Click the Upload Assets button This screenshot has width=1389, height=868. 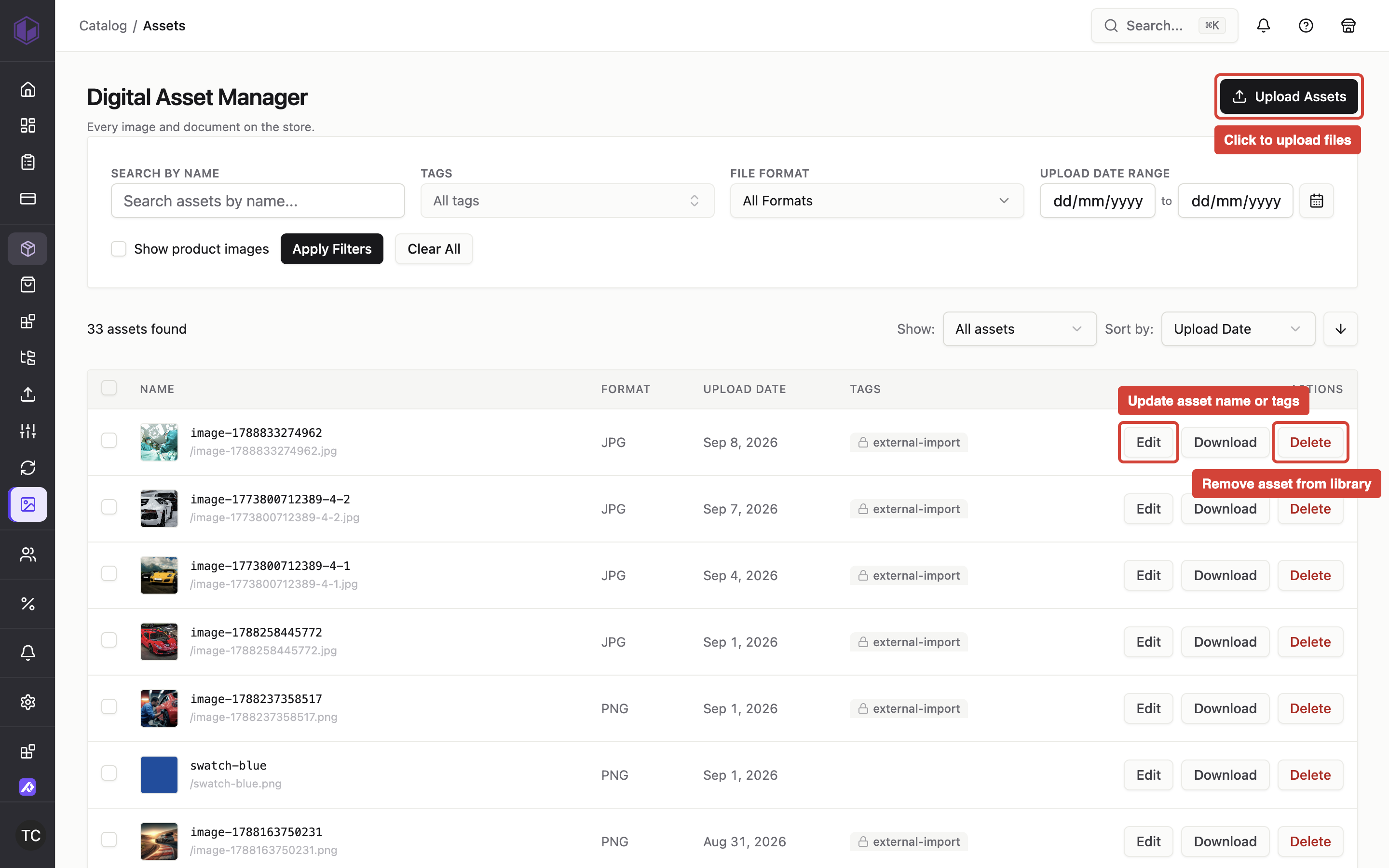coord(1289,96)
